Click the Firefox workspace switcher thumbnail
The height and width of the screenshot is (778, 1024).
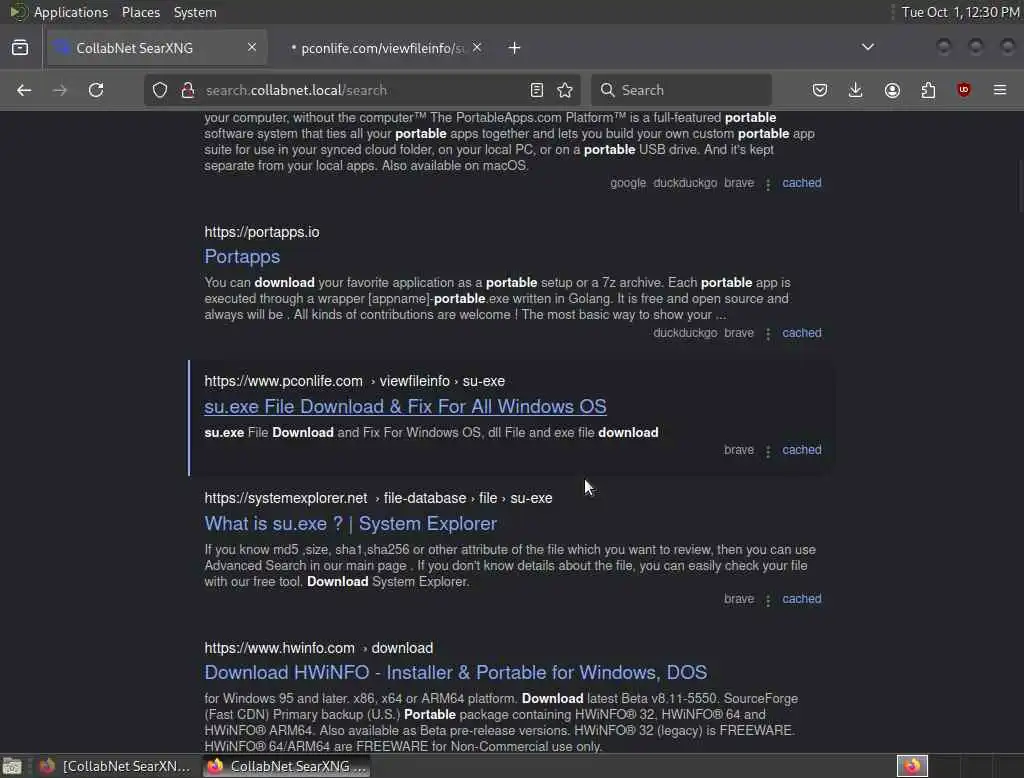tap(912, 766)
